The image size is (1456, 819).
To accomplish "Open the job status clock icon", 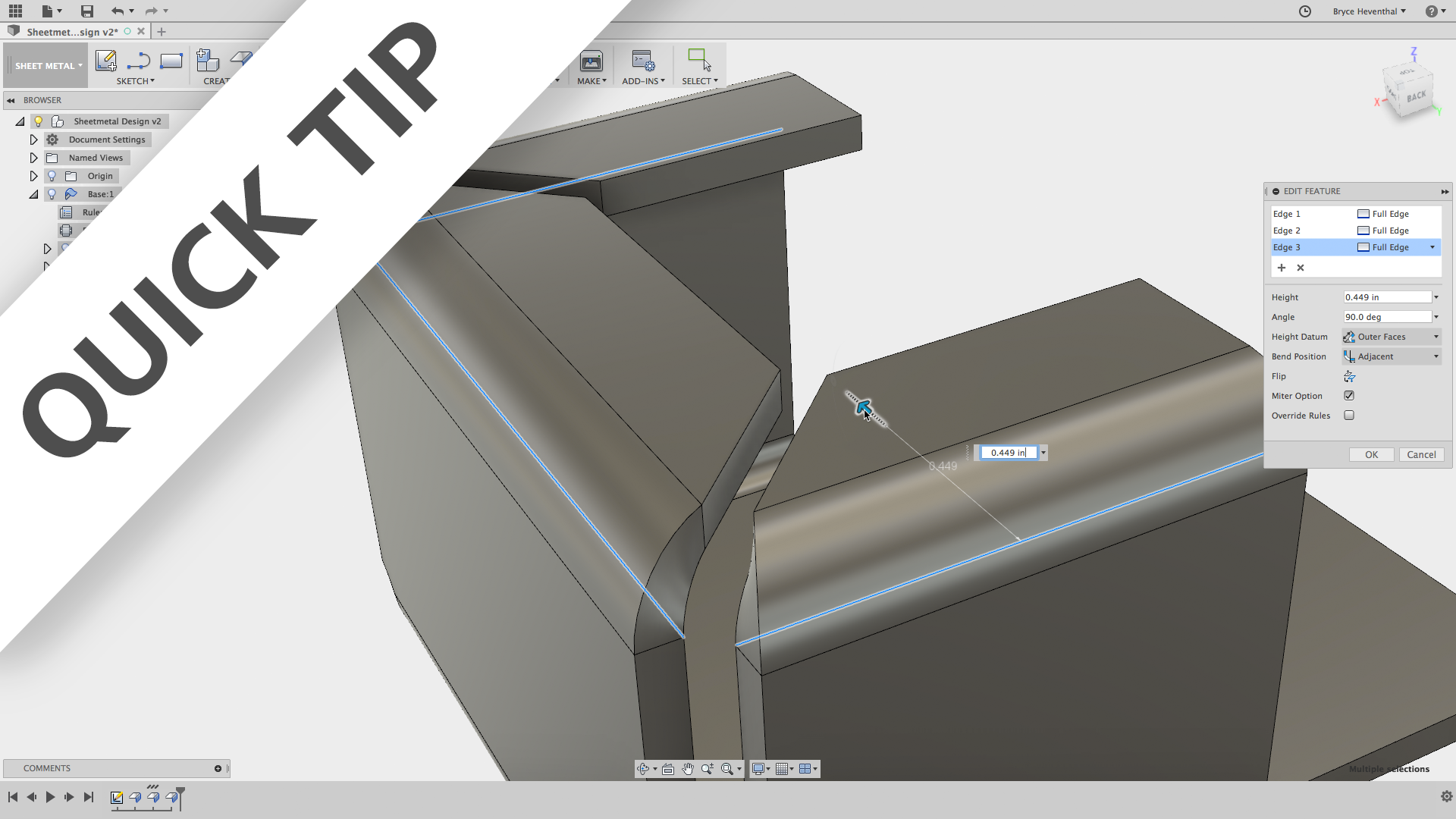I will coord(1305,11).
